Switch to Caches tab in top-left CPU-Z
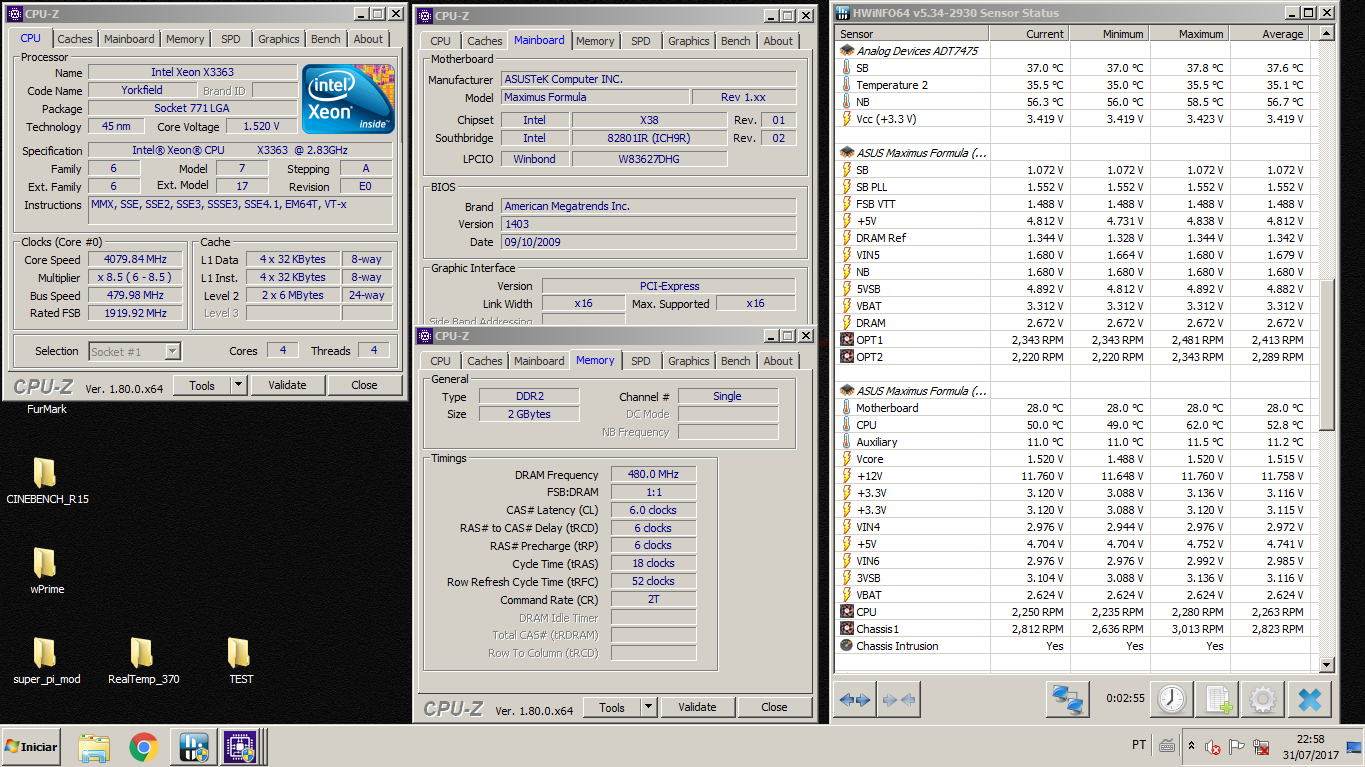Viewport: 1365px width, 767px height. pos(74,39)
